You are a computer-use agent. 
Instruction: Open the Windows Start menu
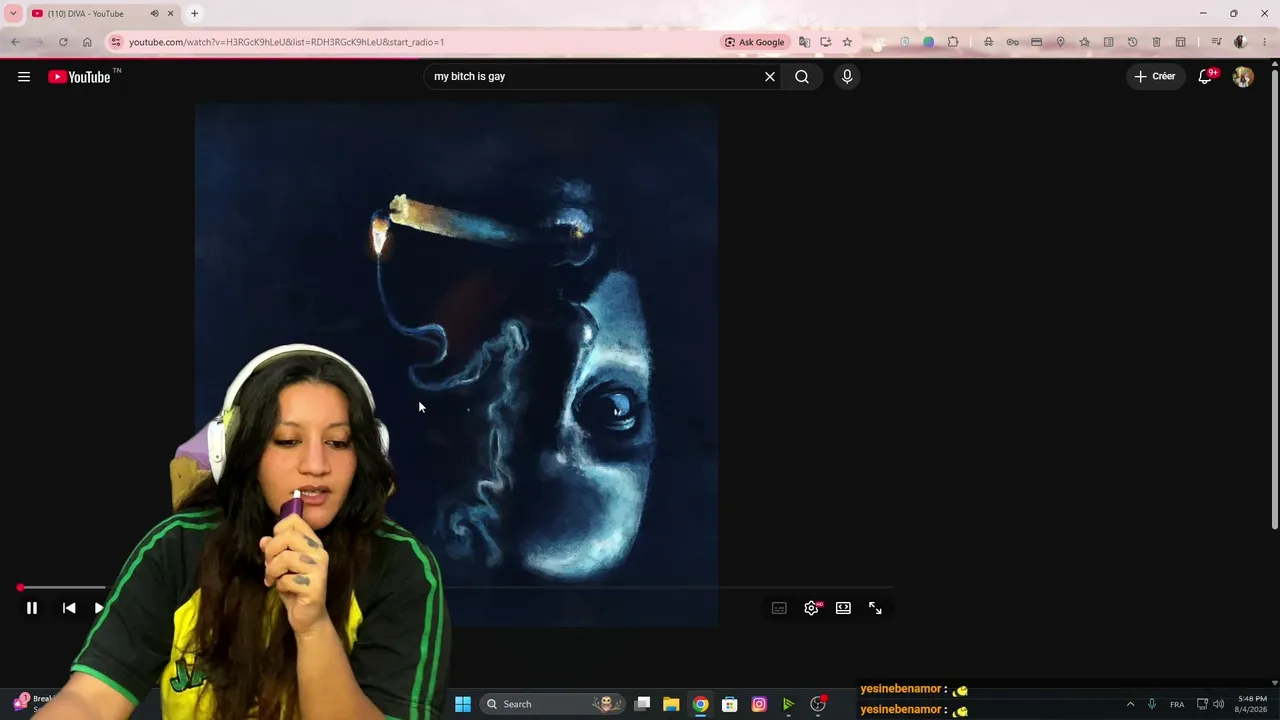tap(463, 704)
